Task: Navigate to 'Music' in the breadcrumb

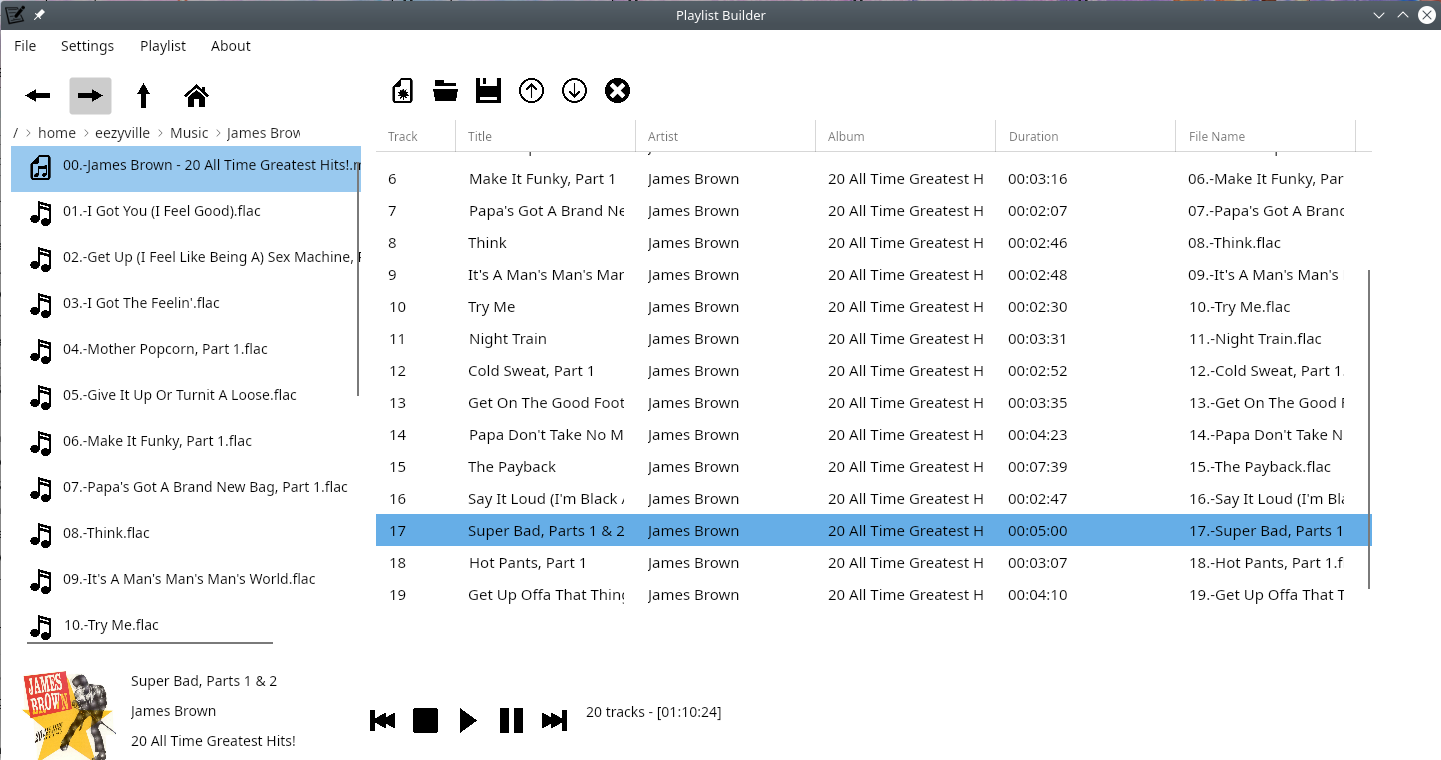Action: tap(189, 133)
